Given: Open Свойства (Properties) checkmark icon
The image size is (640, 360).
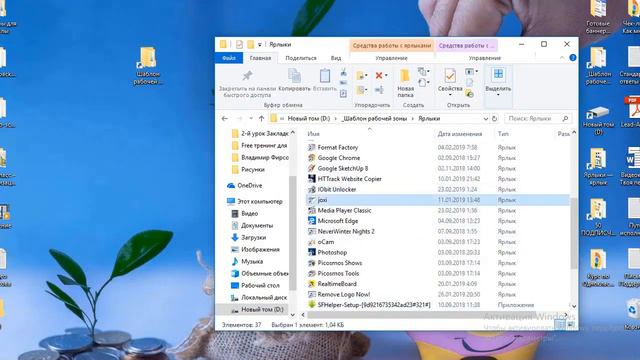Looking at the screenshot, I should pyautogui.click(x=450, y=76).
